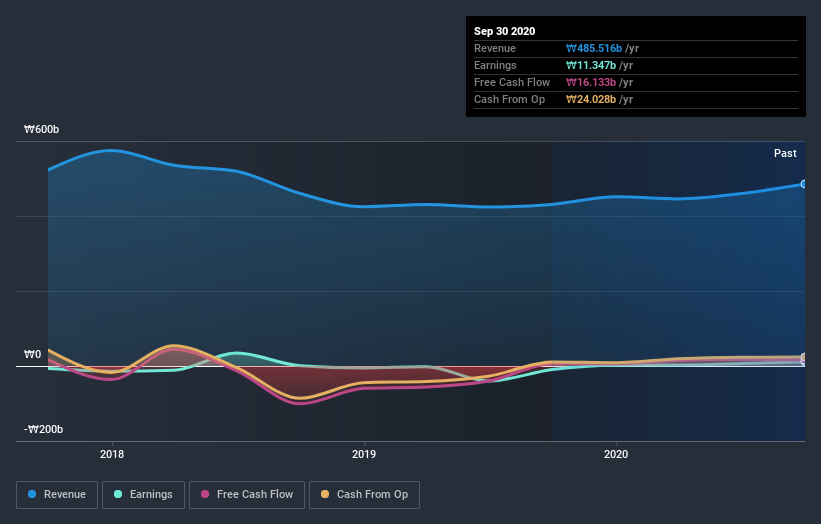Toggle the Cash From Op legend button
Screen dimensions: 821x524
[x=364, y=495]
